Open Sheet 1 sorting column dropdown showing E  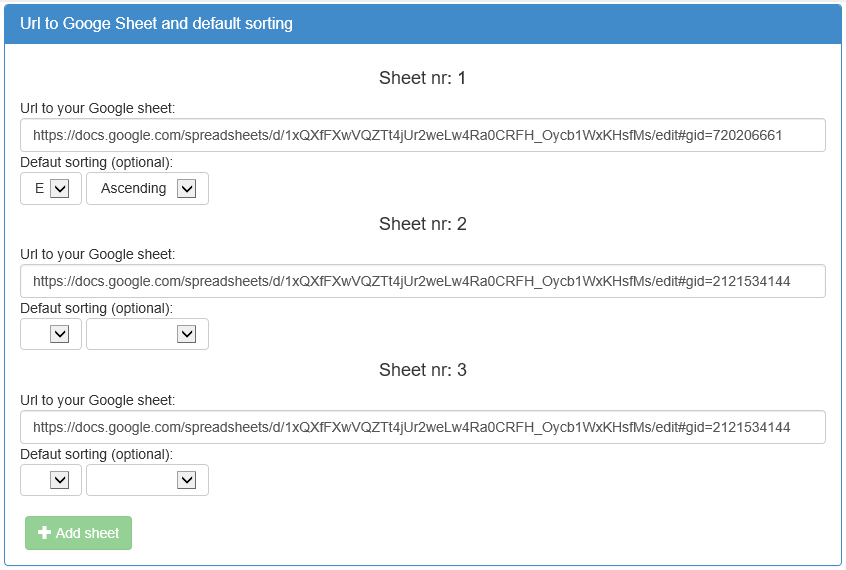pyautogui.click(x=51, y=188)
